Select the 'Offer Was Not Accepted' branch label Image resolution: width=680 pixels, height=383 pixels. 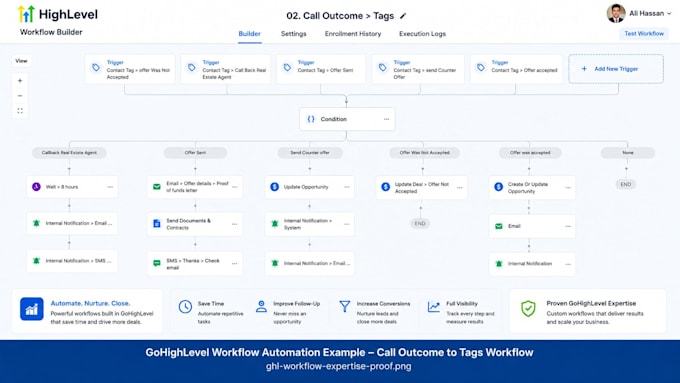coord(425,153)
